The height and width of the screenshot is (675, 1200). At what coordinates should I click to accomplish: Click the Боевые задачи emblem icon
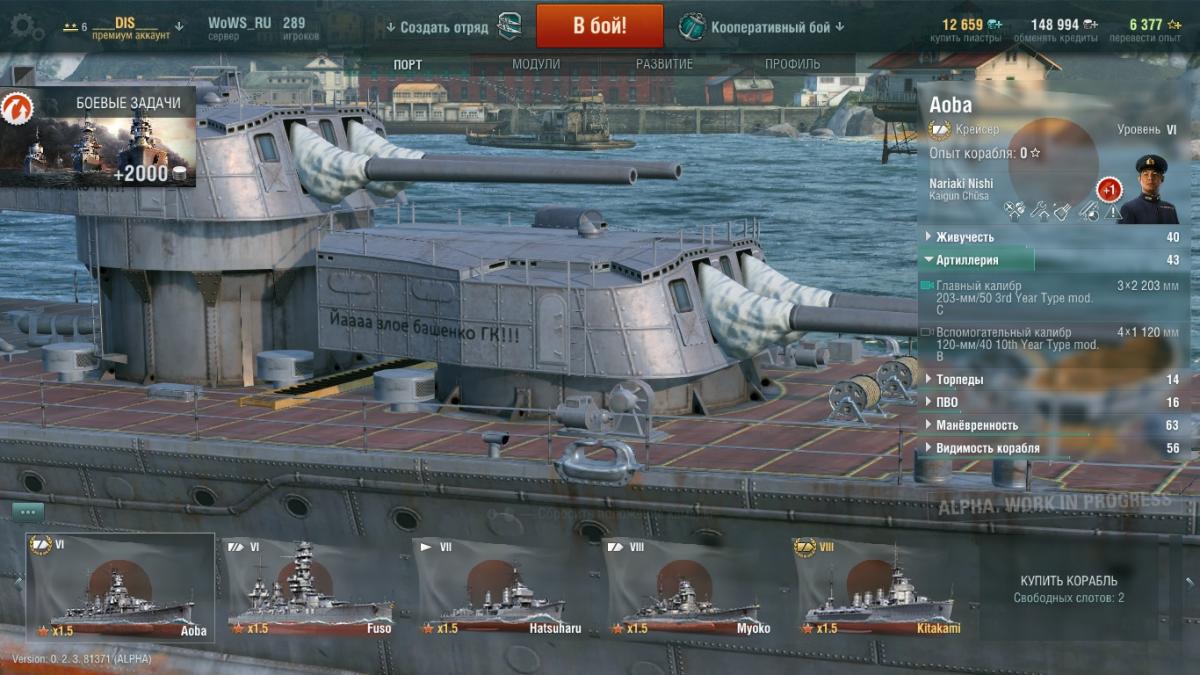pos(17,107)
